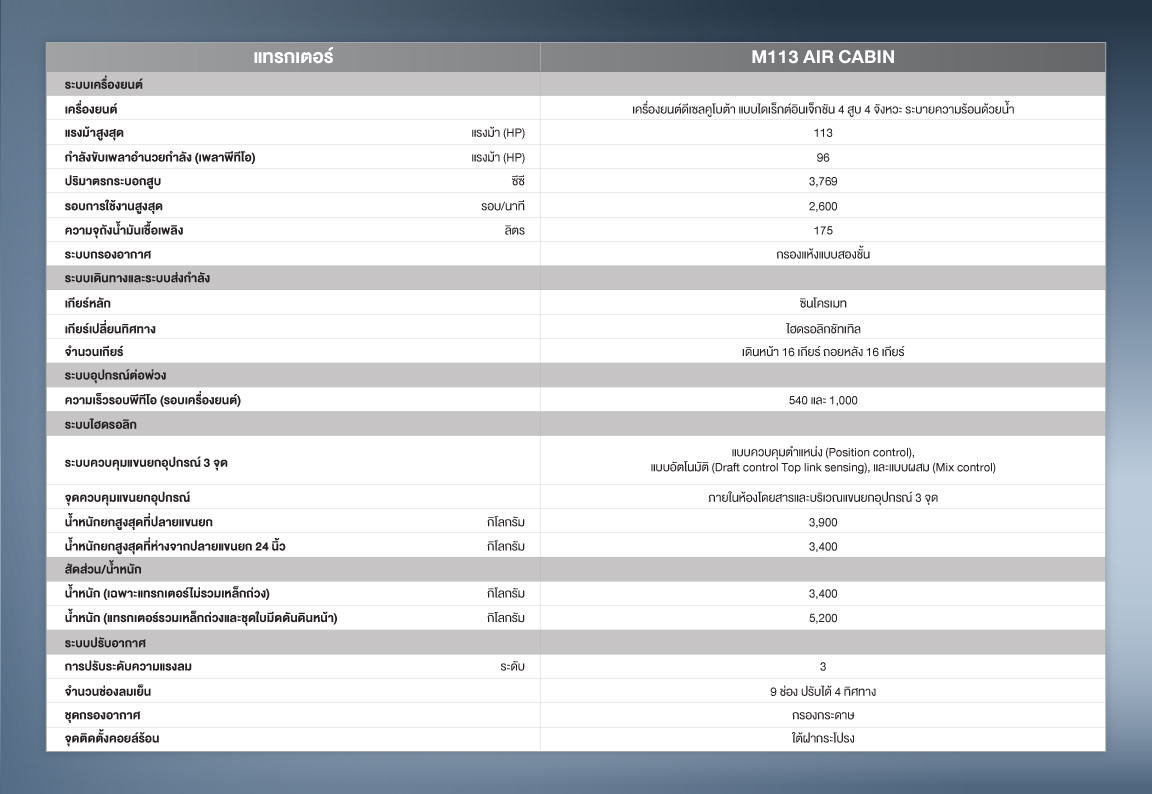Click the 'การปรับระดับความแรงลม' row label
This screenshot has height=794, width=1152.
click(x=128, y=667)
